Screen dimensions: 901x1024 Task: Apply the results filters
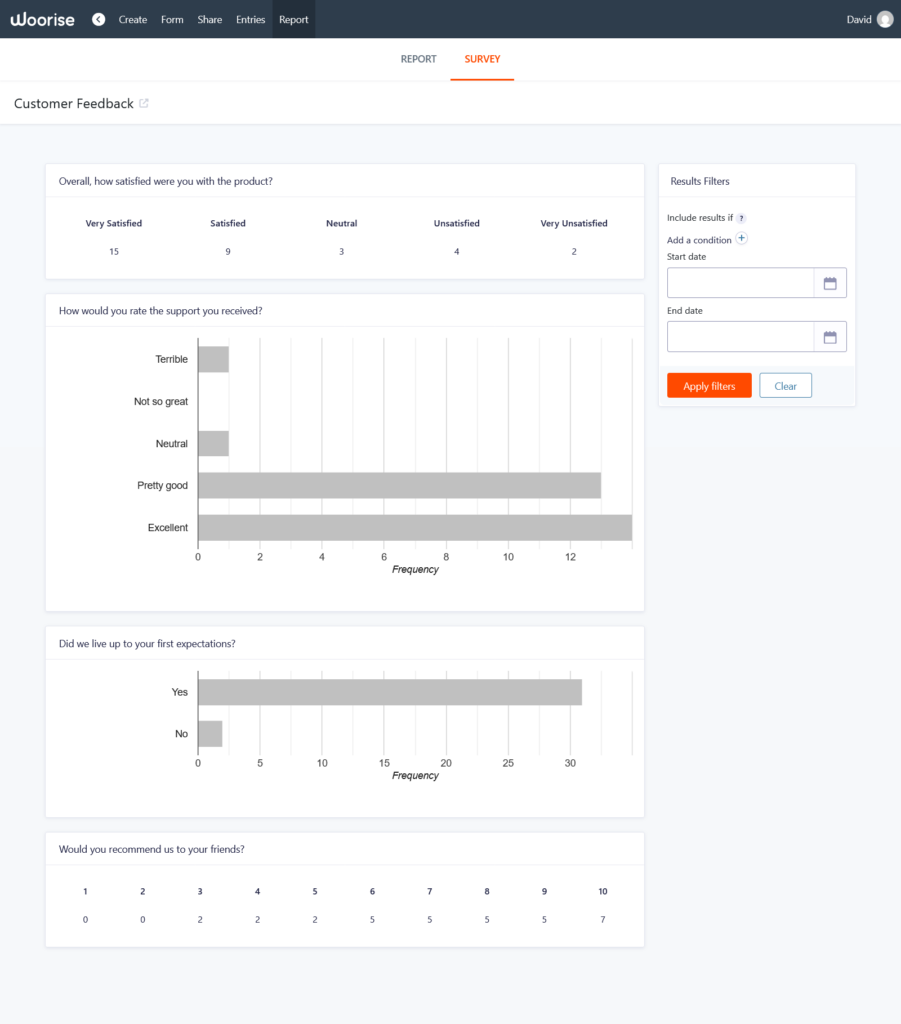click(708, 385)
